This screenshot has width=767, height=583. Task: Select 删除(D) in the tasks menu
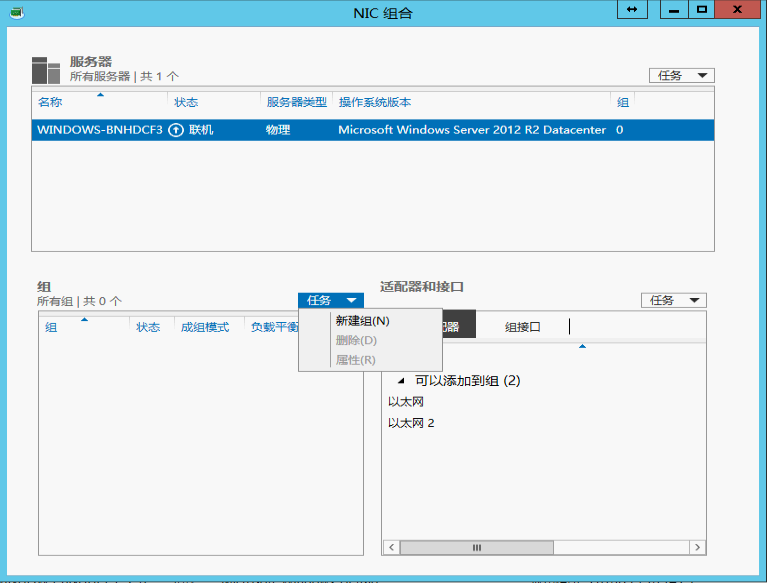tap(356, 340)
